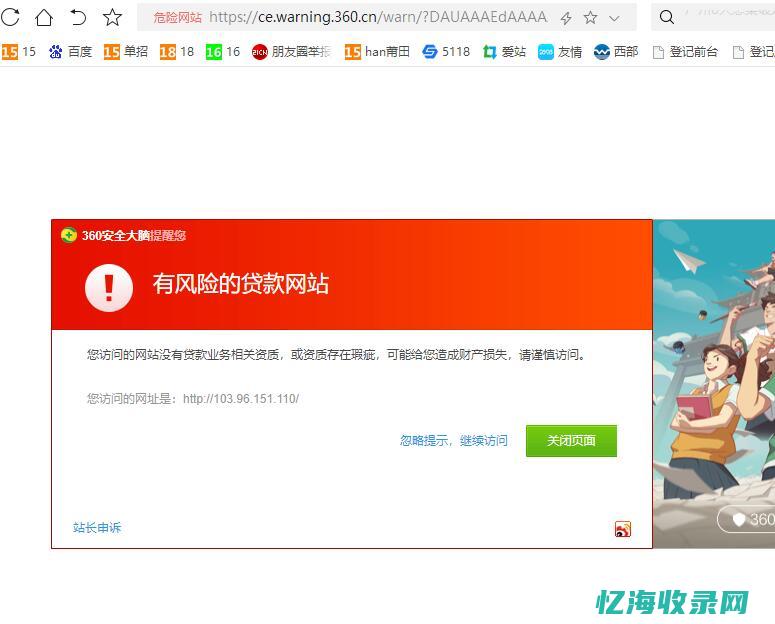The height and width of the screenshot is (624, 775).
Task: Open the 爱站 bookmark
Action: (504, 51)
